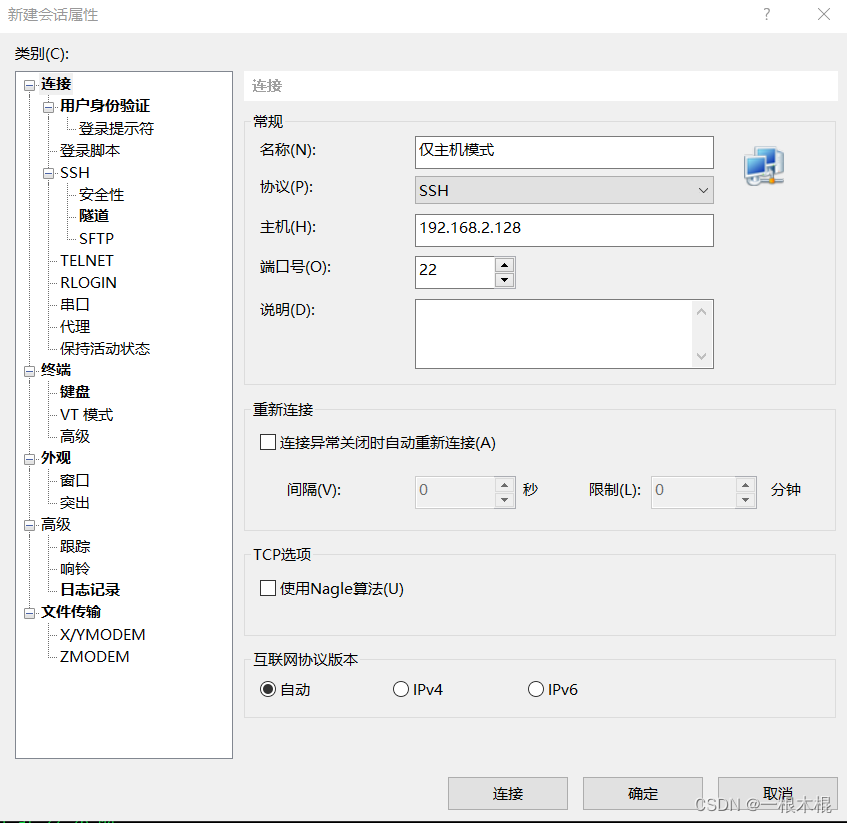
Task: Select SFTP in the tree
Action: click(x=96, y=238)
